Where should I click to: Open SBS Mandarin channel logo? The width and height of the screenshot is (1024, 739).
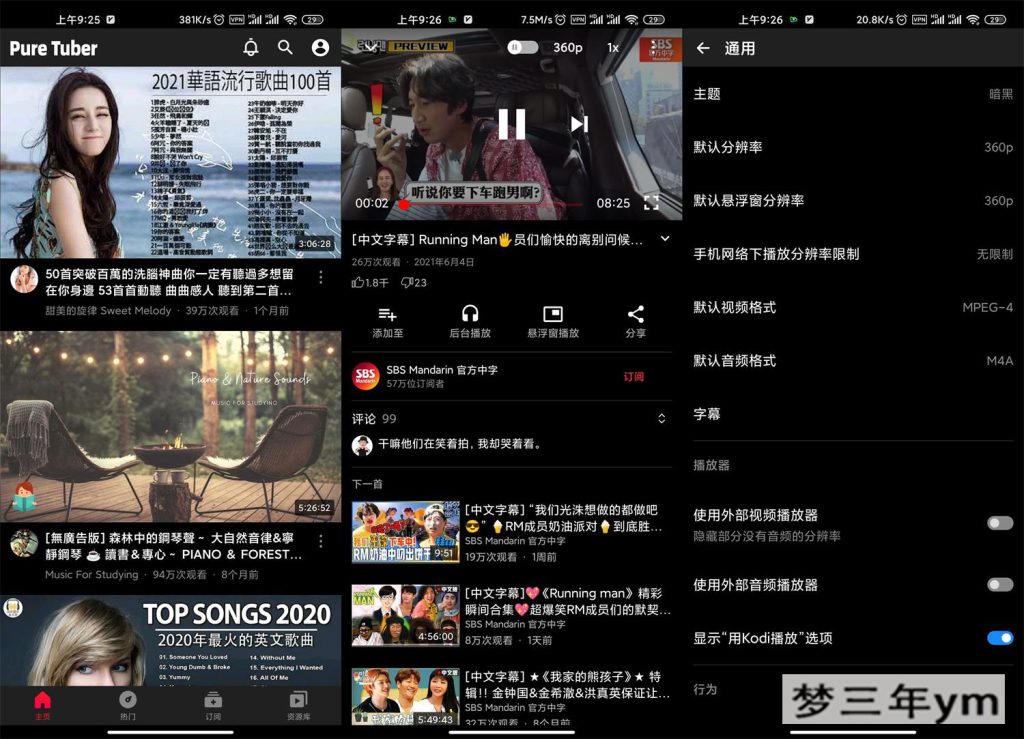pos(366,377)
